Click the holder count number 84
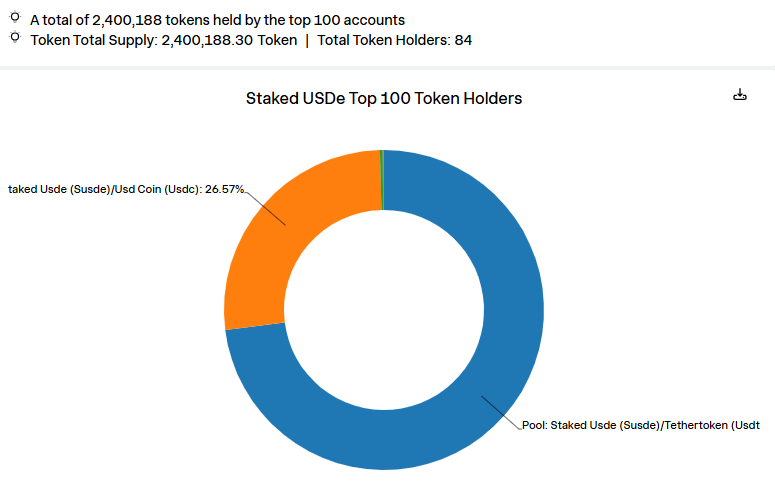Image resolution: width=775 pixels, height=494 pixels. (463, 40)
